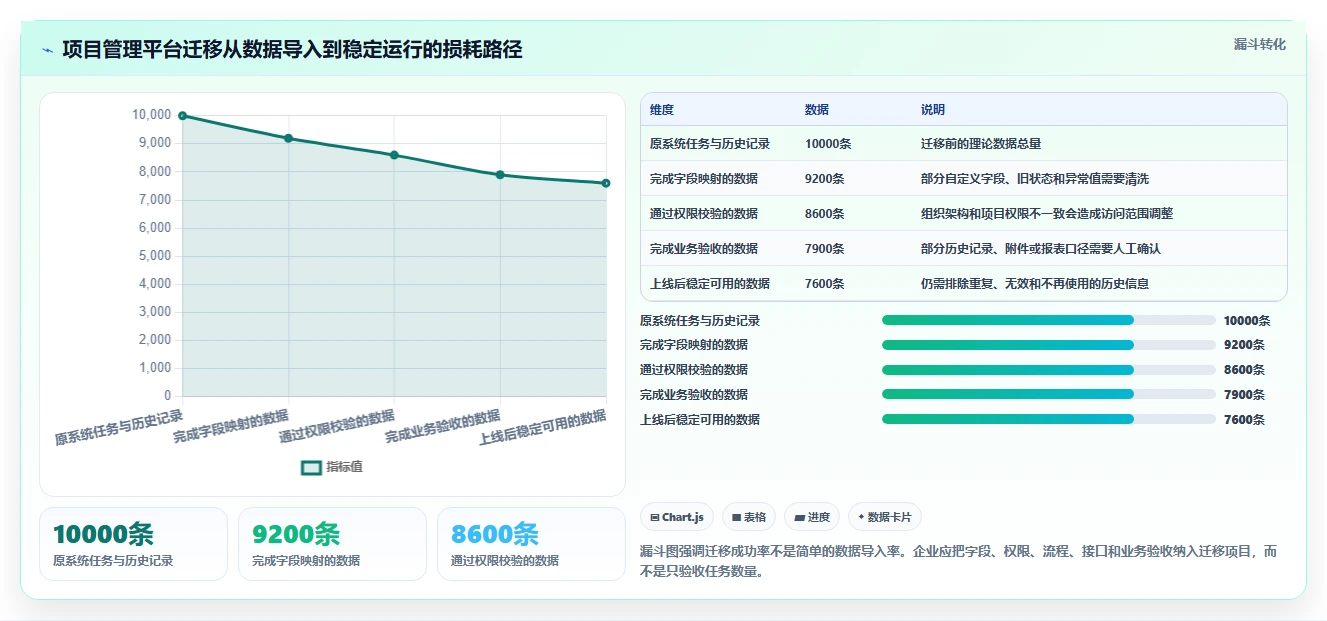
Task: Click the summary paragraph starting 漏斗图强调
Action: [958, 562]
